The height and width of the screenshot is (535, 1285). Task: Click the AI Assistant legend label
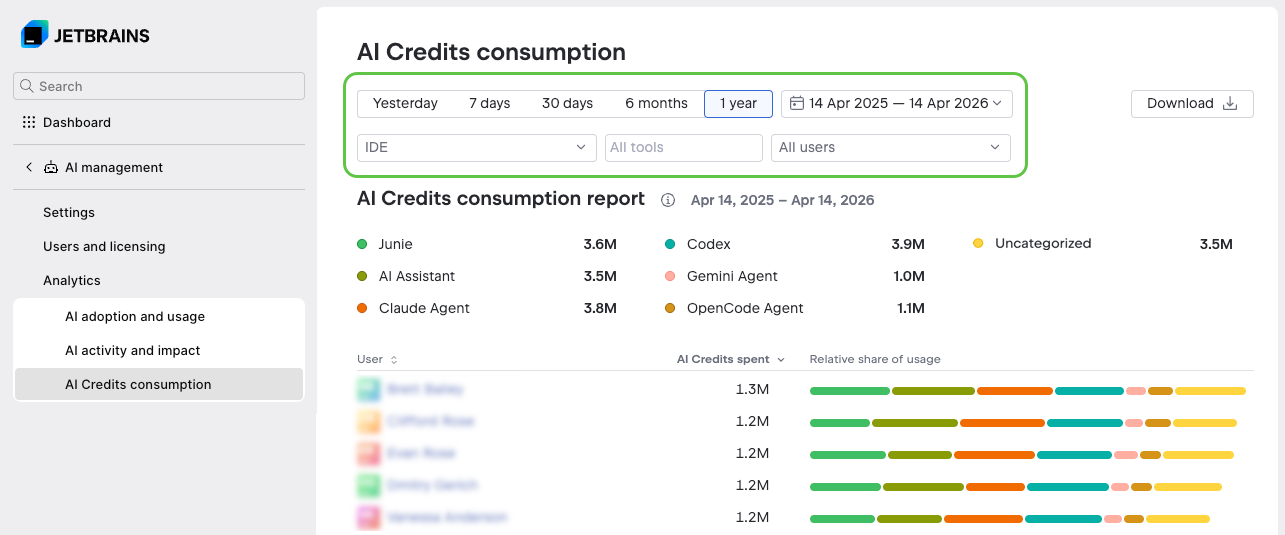(x=417, y=276)
